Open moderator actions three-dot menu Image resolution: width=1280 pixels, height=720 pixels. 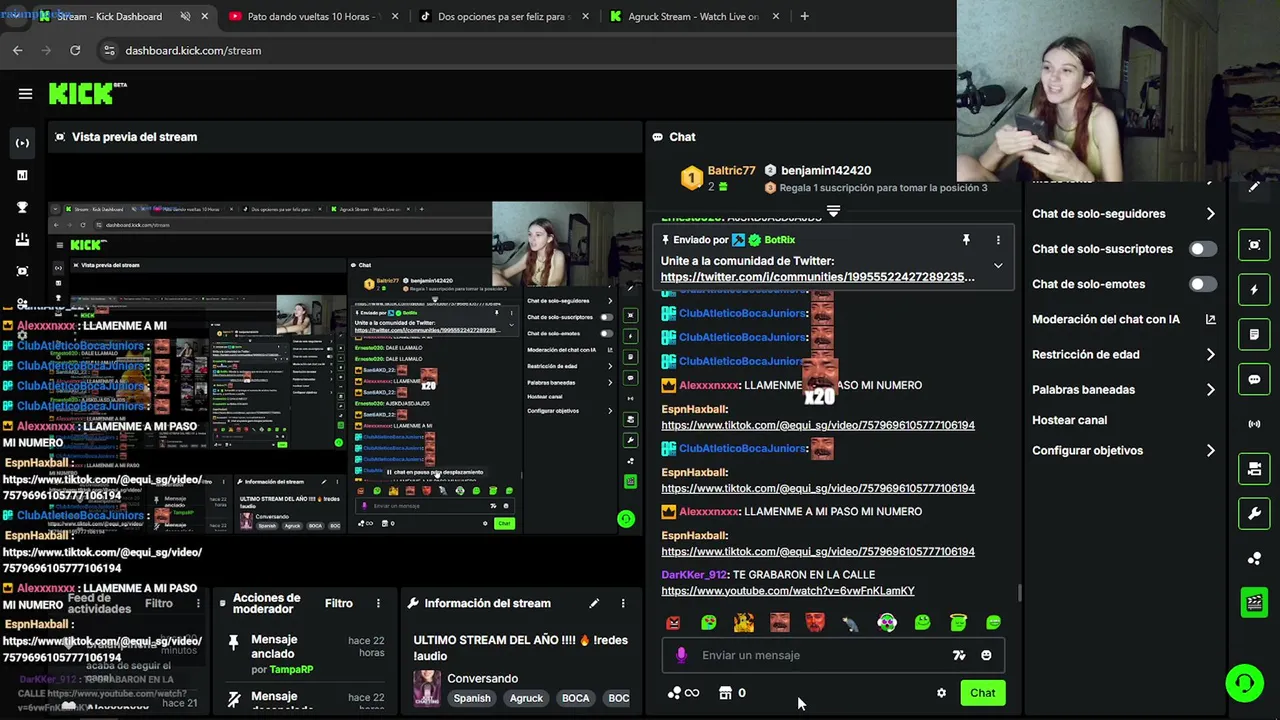378,603
